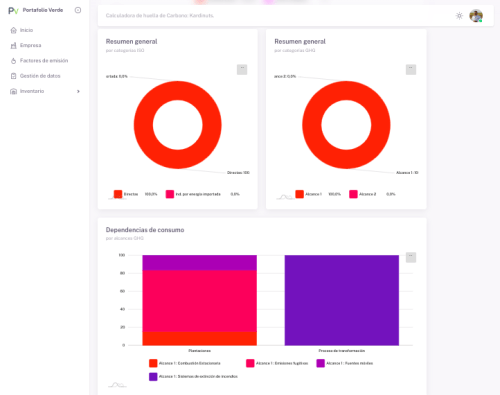The image size is (500, 395).
Task: Click the Inventario sidebar icon
Action: tap(13, 91)
